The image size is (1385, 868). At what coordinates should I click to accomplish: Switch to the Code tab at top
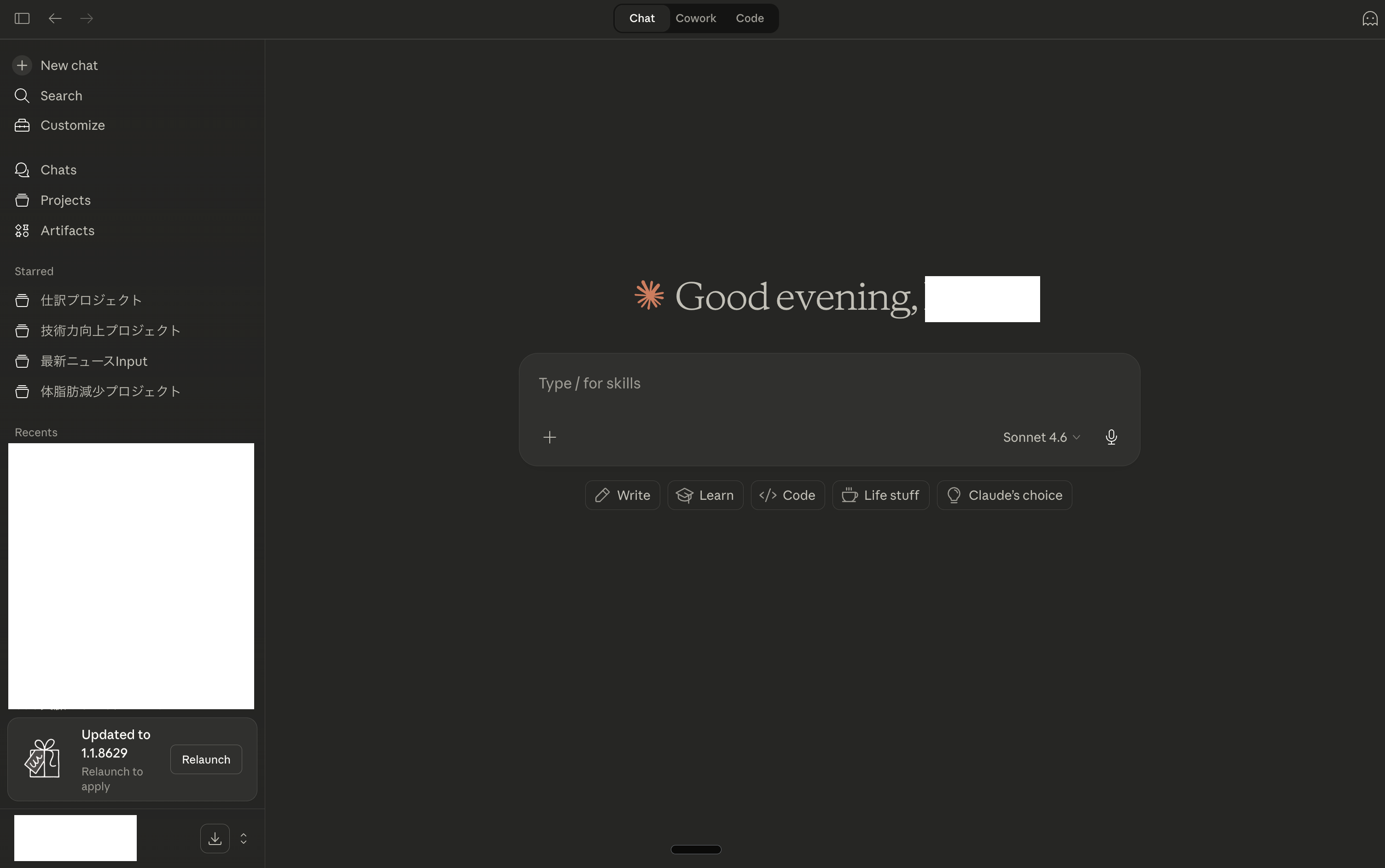(749, 18)
